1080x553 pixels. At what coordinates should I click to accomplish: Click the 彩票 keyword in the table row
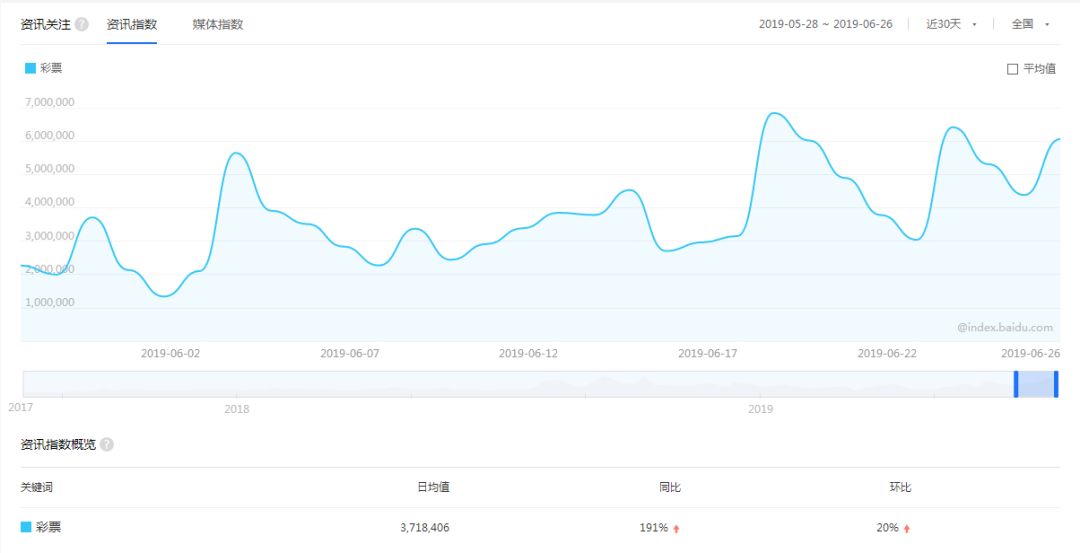(48, 528)
